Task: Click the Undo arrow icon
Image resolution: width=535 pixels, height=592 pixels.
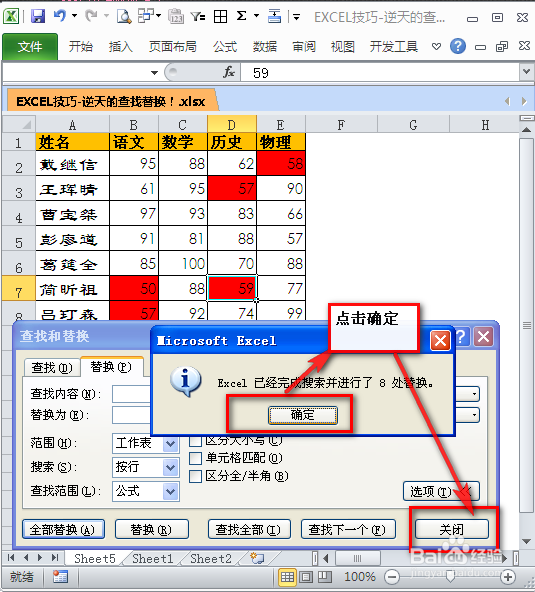Action: click(59, 16)
